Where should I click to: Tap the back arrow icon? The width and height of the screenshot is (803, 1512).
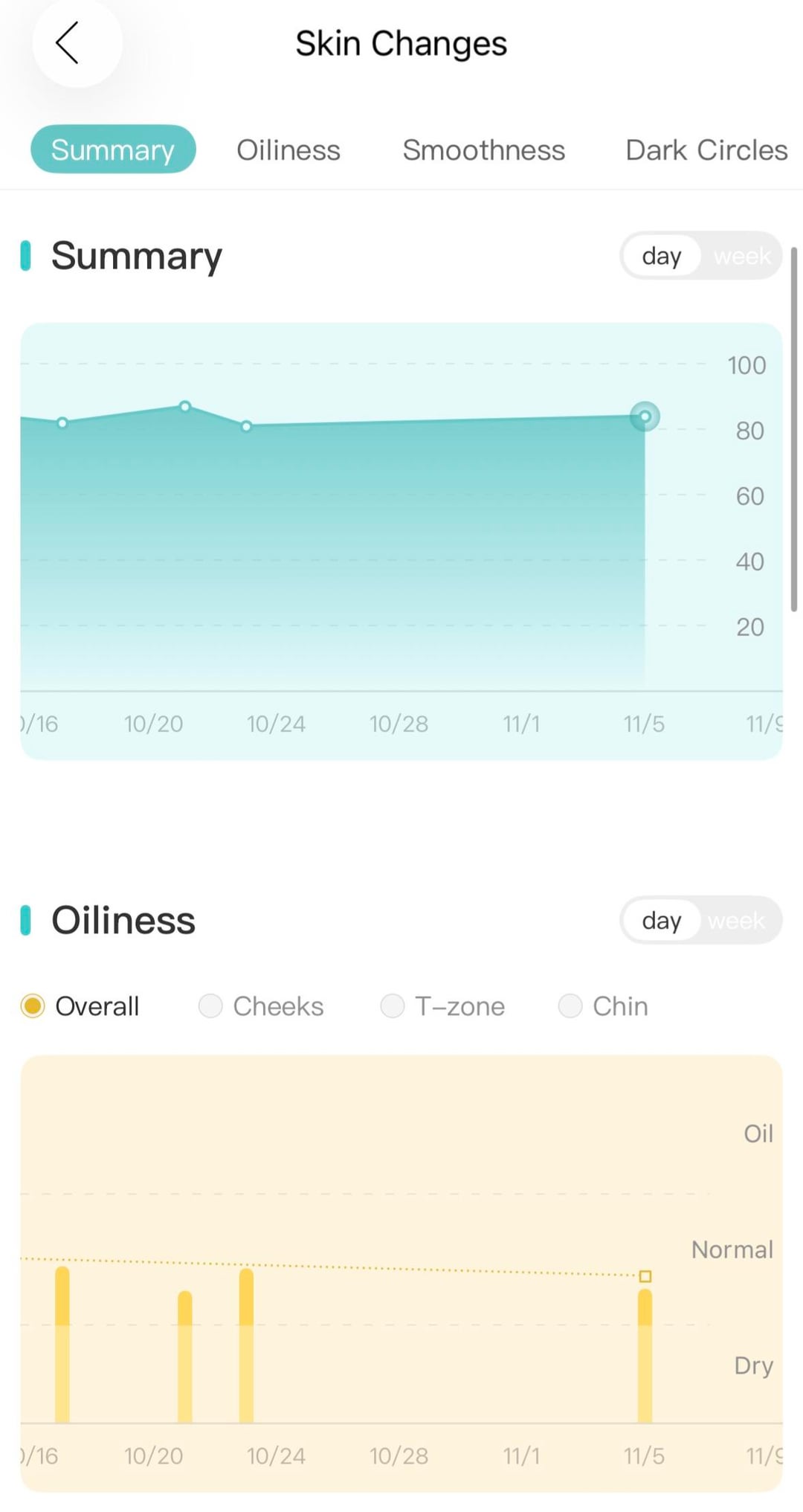pos(68,43)
